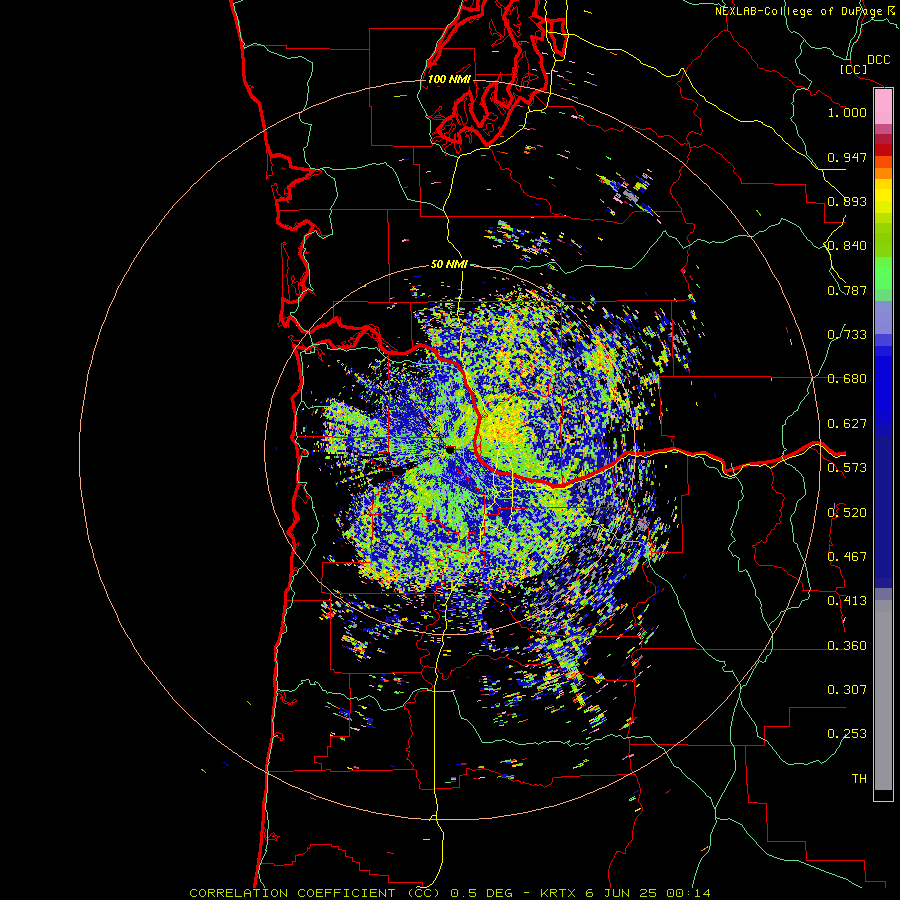The image size is (900, 900).
Task: Click the black radar site marker at the echo center
Action: pos(450,450)
